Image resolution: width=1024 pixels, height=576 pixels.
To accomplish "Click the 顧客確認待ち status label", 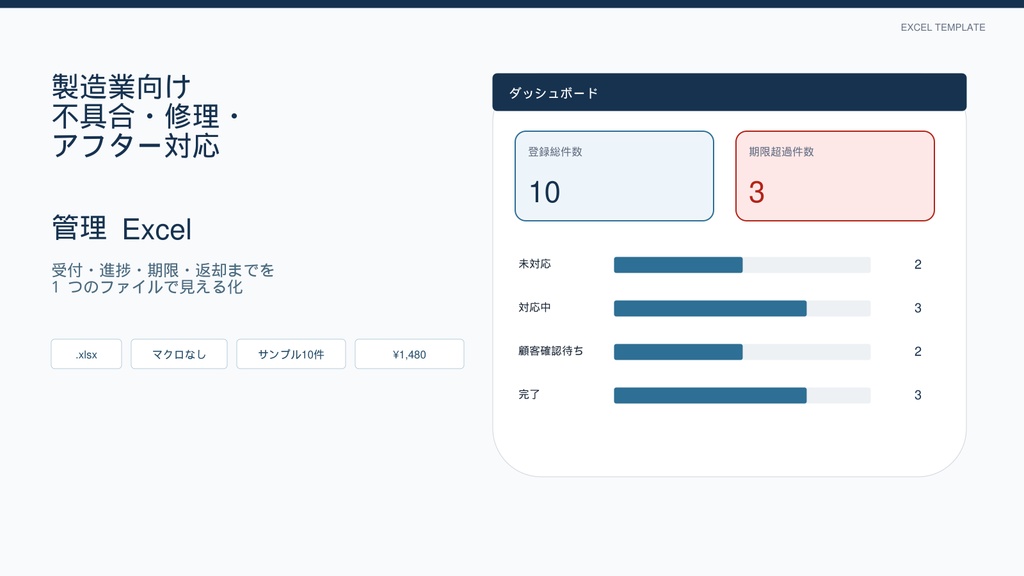I will (551, 351).
